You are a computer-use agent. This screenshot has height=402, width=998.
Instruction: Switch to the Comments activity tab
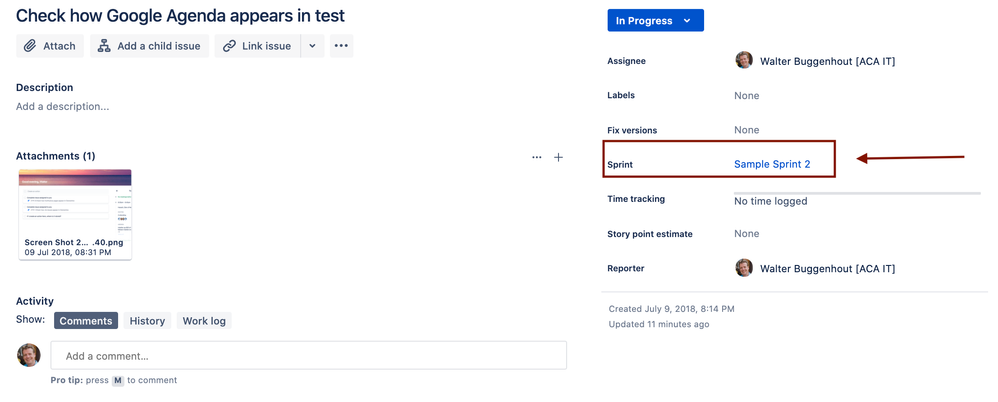pyautogui.click(x=86, y=321)
